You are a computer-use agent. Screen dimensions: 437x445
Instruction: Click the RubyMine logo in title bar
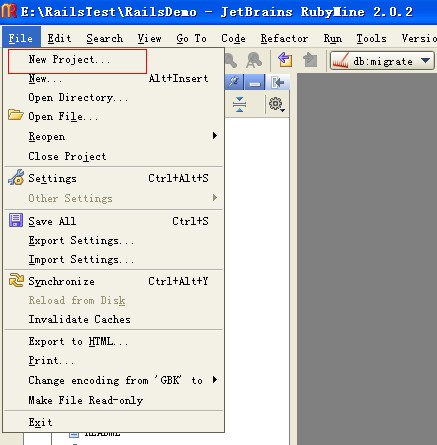(x=9, y=11)
